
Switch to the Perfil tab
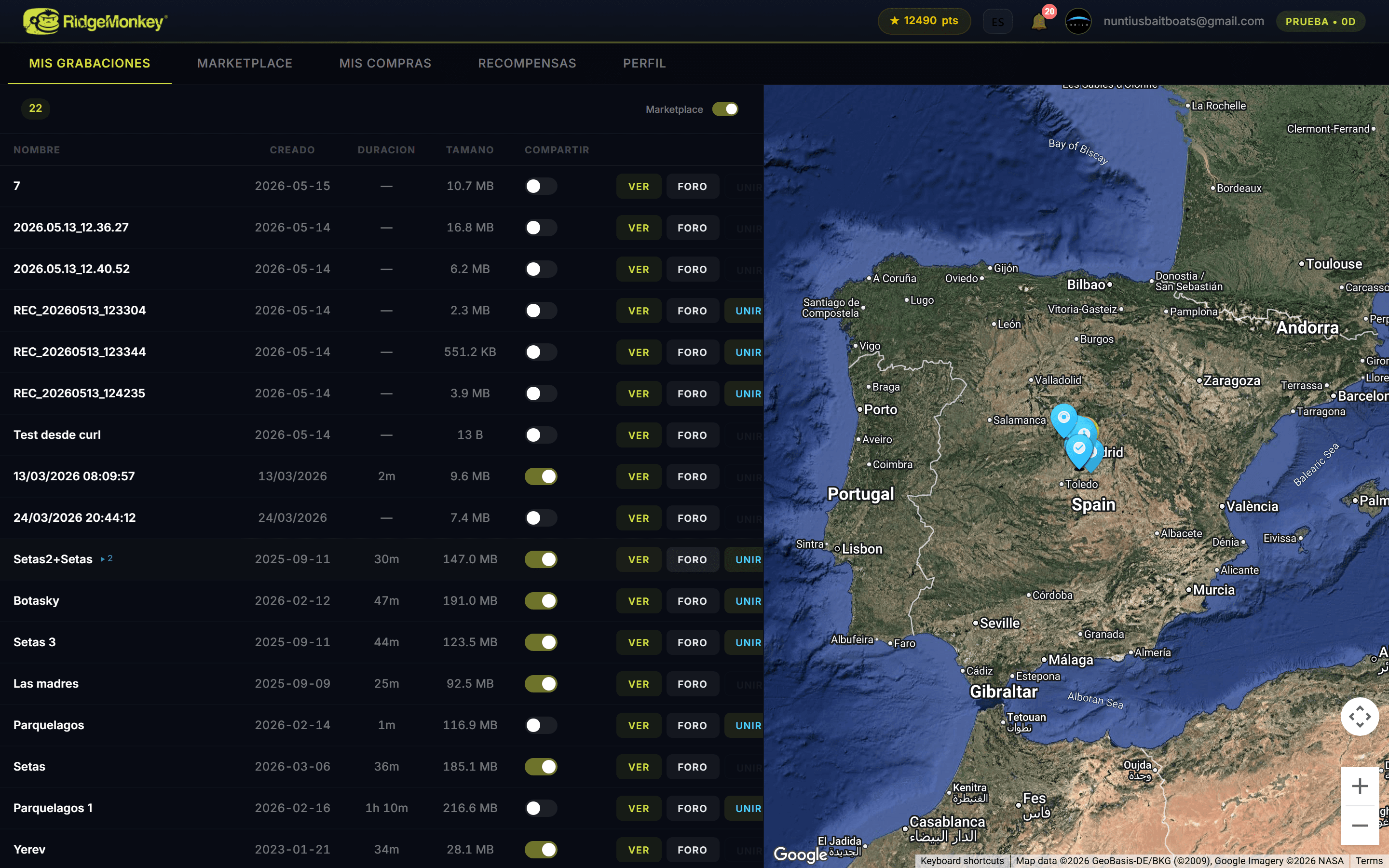tap(644, 63)
